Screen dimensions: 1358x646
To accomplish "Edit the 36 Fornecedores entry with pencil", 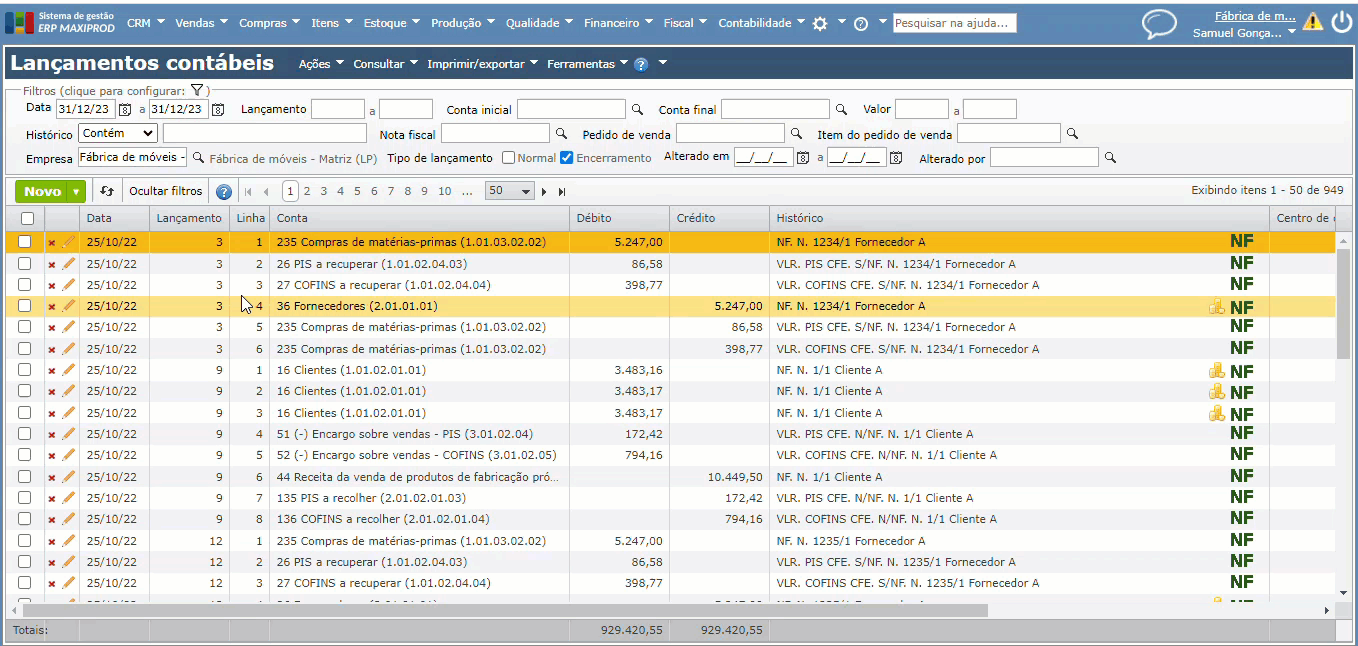I will pyautogui.click(x=68, y=306).
